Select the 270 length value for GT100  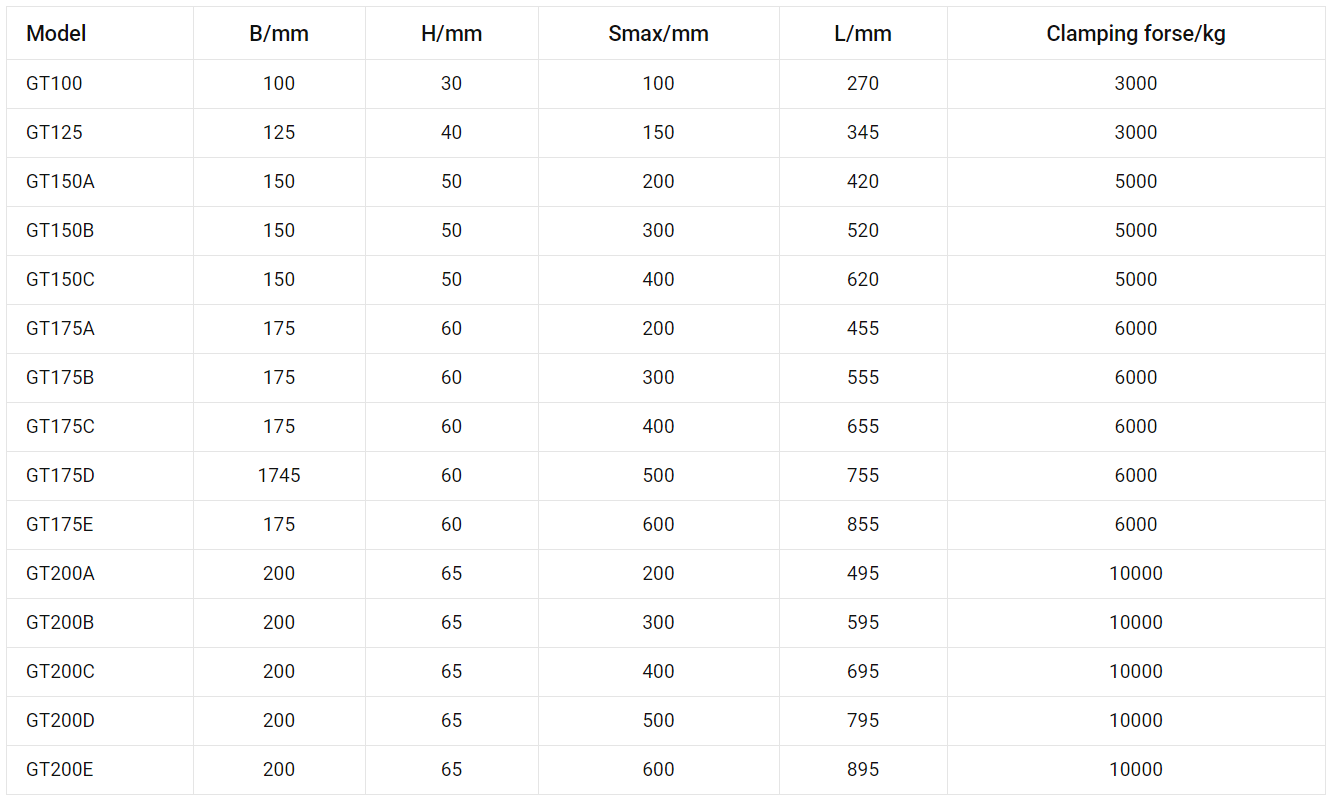pos(862,83)
